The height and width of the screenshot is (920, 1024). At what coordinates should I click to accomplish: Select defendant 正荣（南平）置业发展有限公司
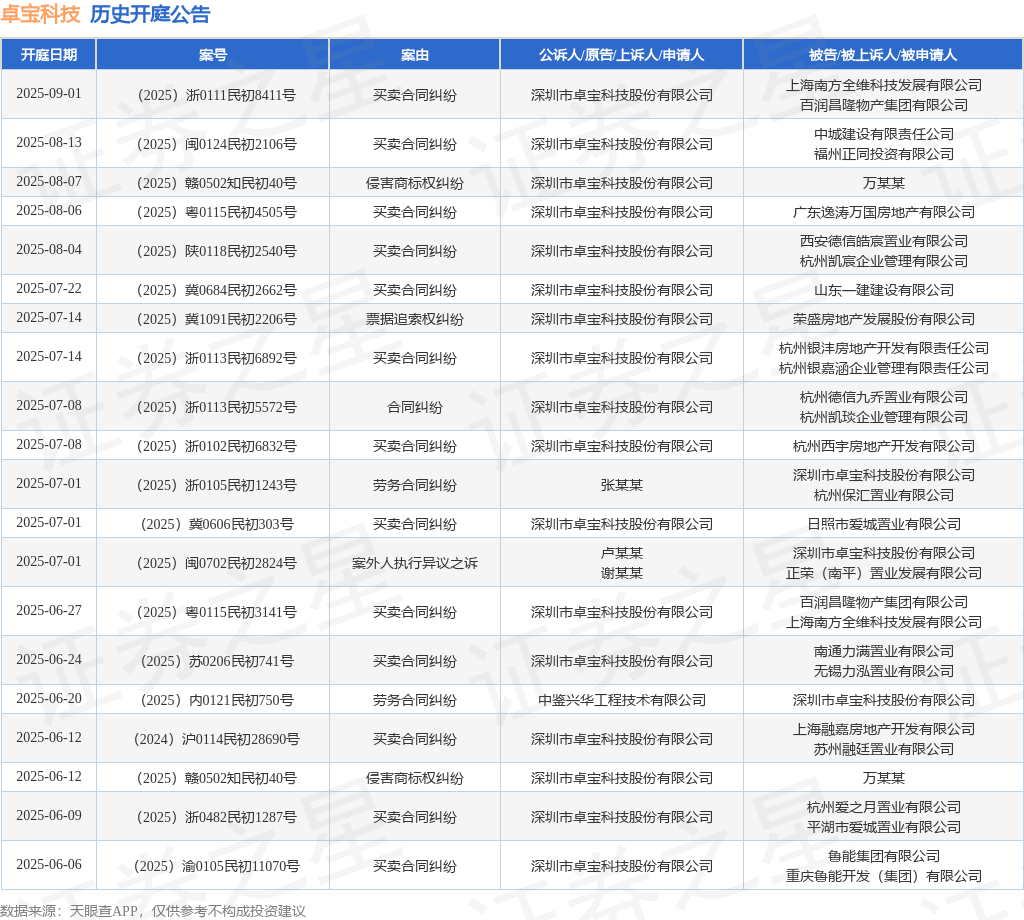[x=884, y=573]
